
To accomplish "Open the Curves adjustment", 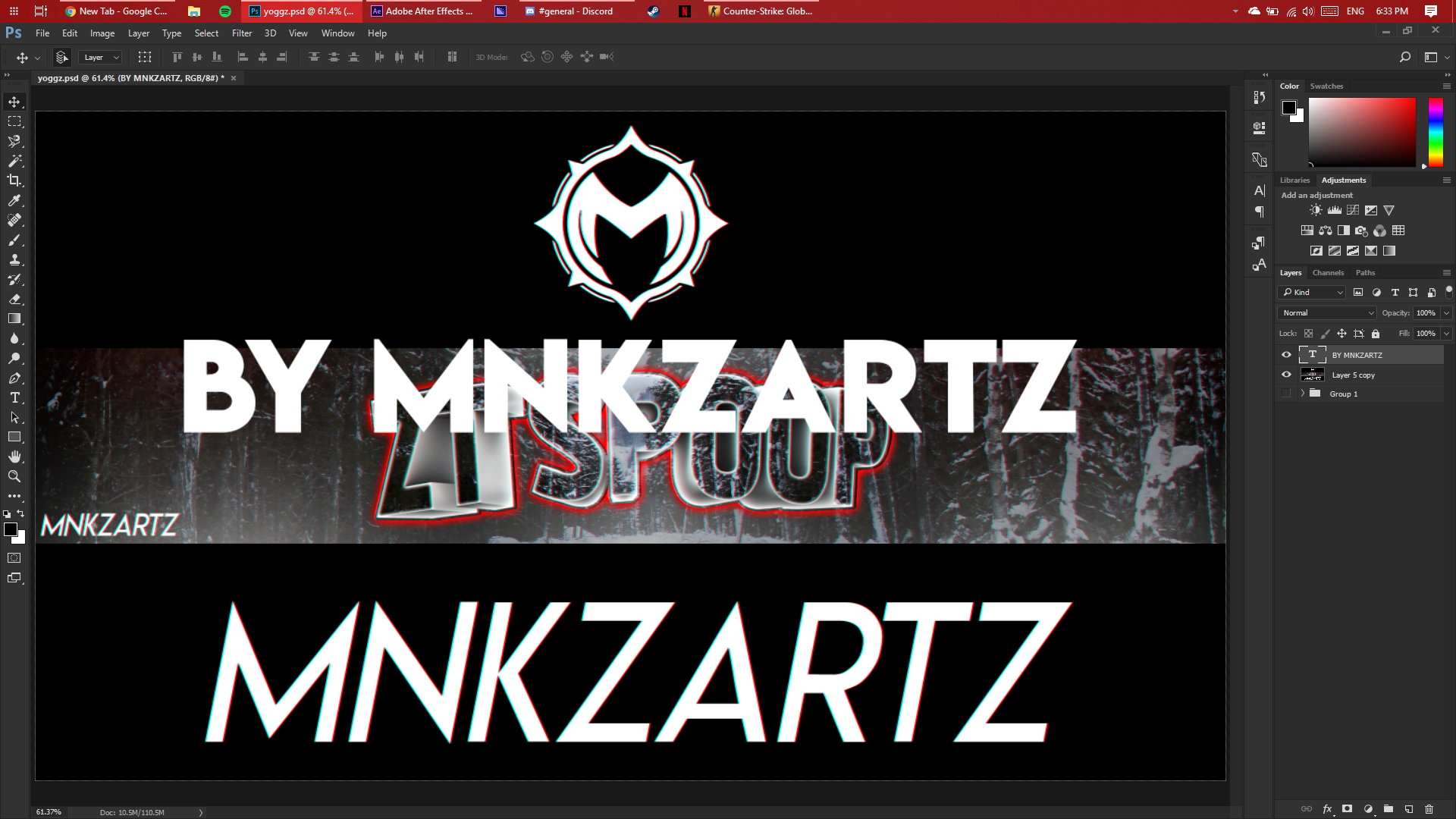I will (x=1352, y=210).
